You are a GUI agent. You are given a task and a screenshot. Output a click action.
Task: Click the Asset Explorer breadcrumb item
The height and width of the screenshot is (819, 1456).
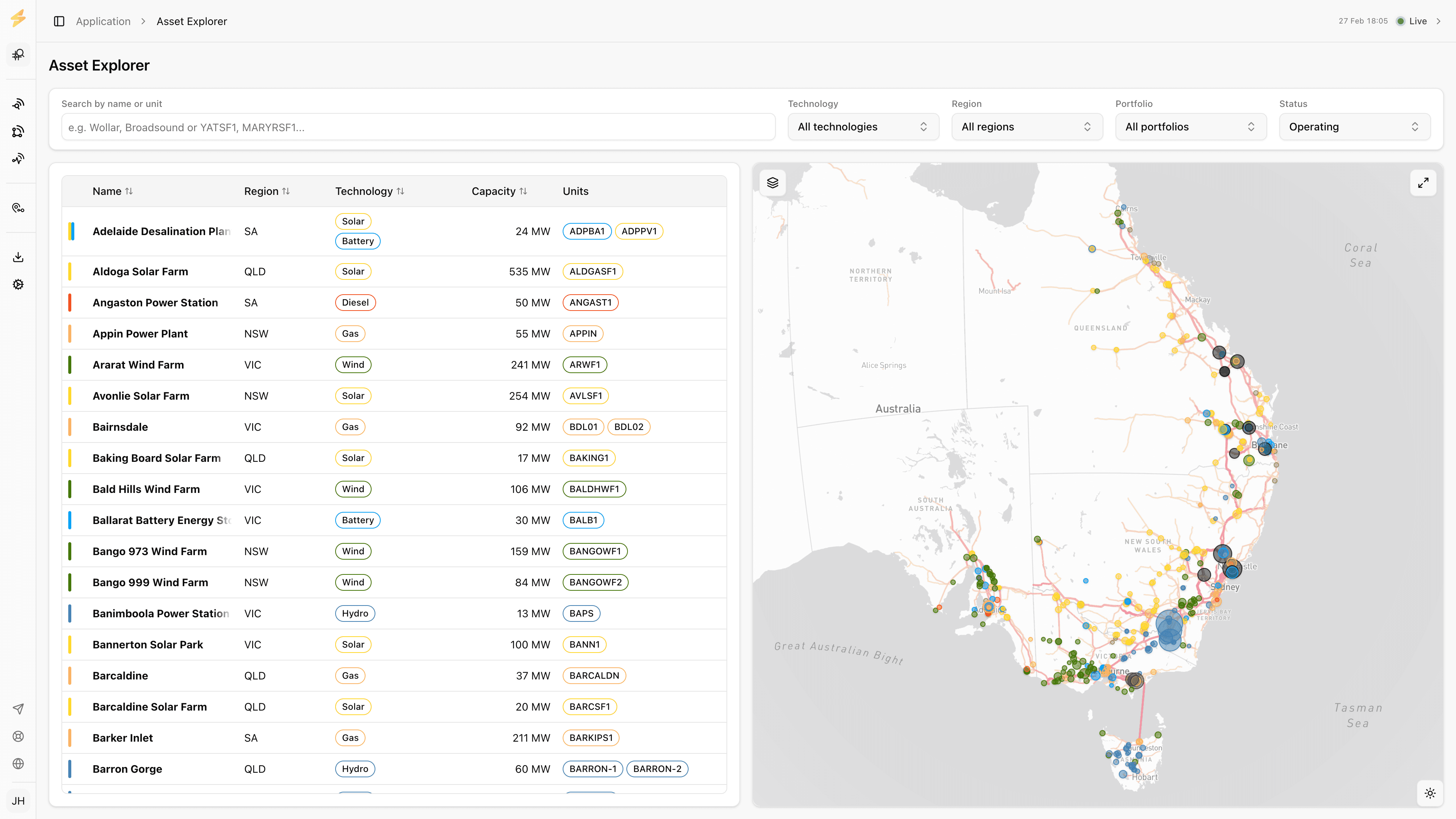pyautogui.click(x=191, y=21)
